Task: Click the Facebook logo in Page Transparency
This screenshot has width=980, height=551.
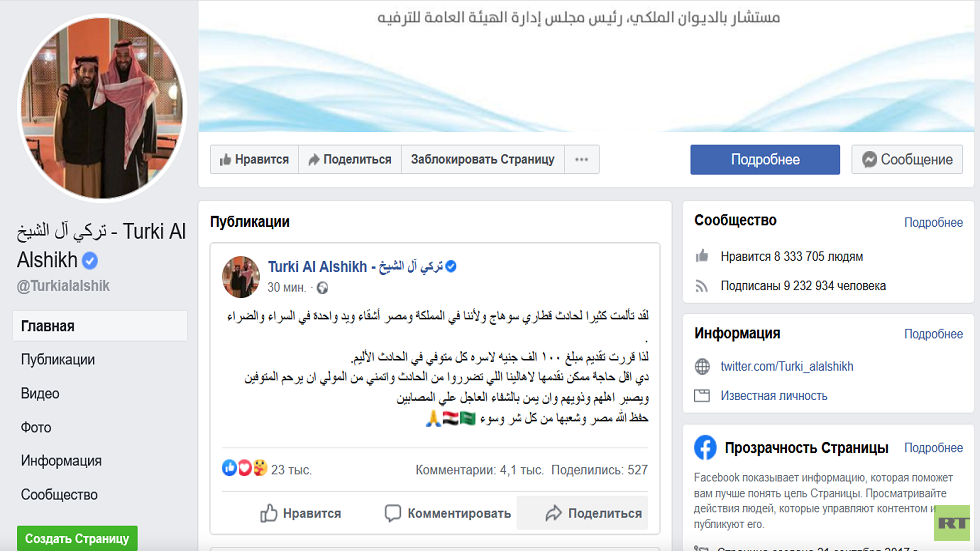Action: point(705,447)
